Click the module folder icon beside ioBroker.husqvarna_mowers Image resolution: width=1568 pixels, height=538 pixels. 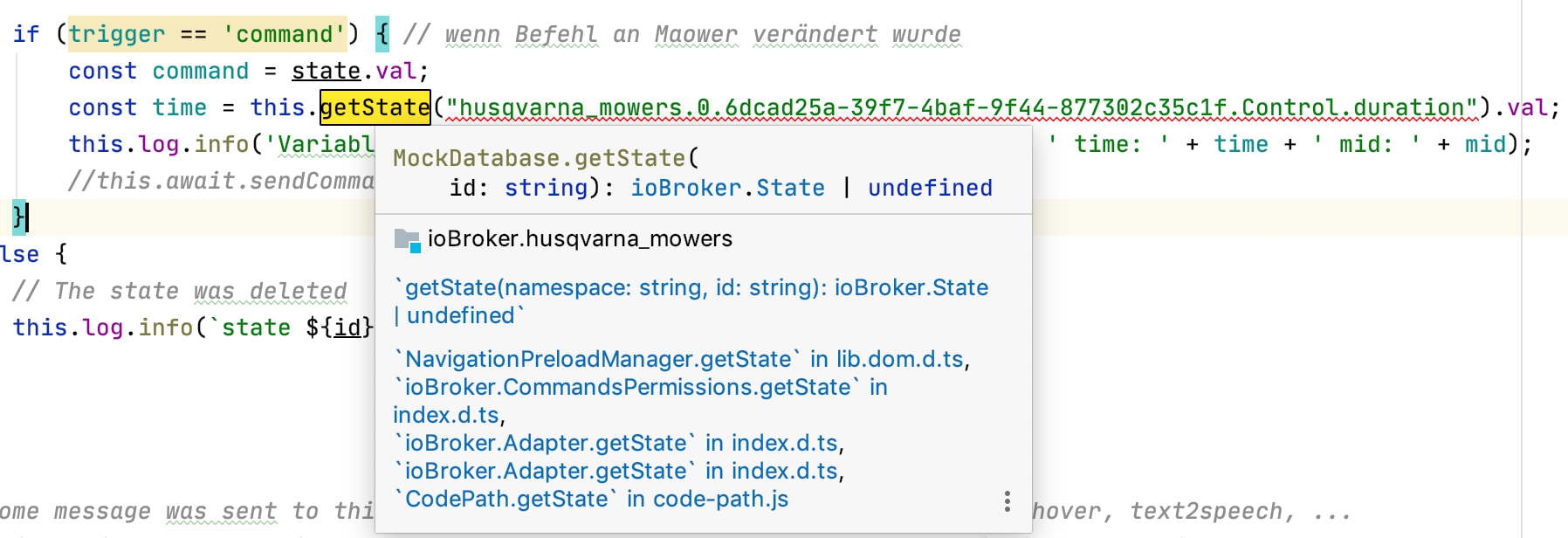pyautogui.click(x=407, y=239)
